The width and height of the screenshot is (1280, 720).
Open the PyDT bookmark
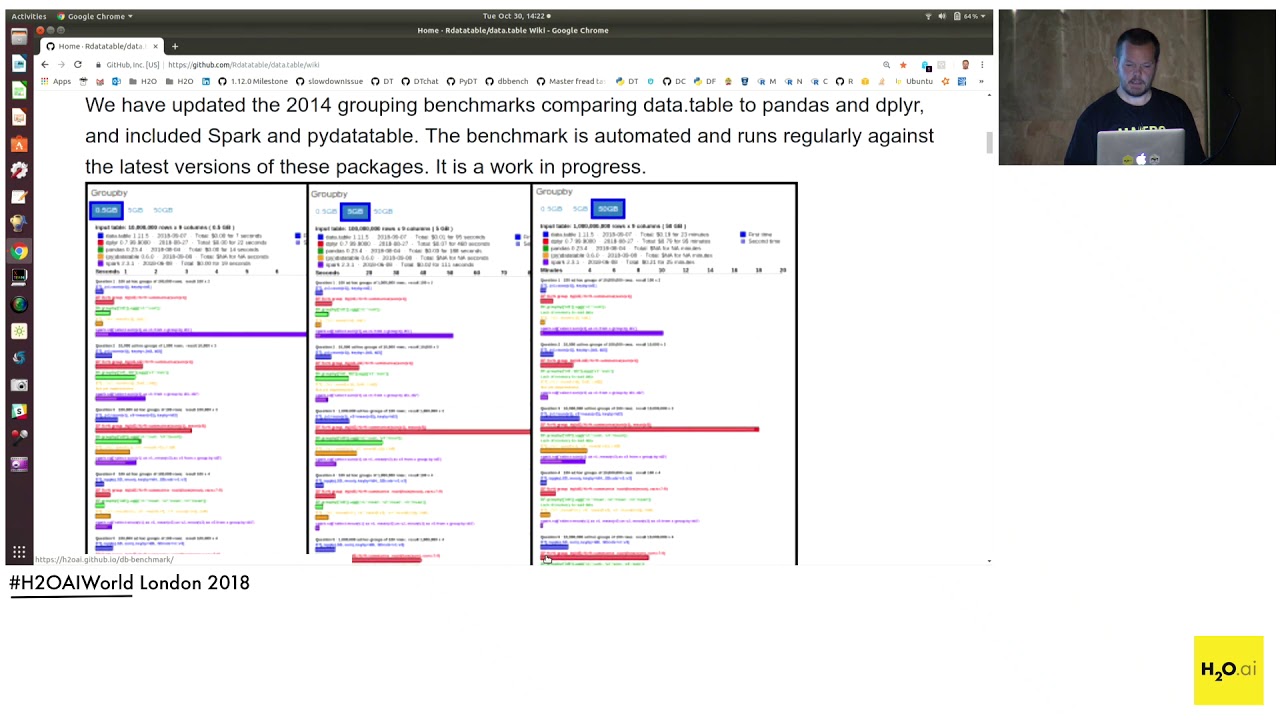point(462,81)
